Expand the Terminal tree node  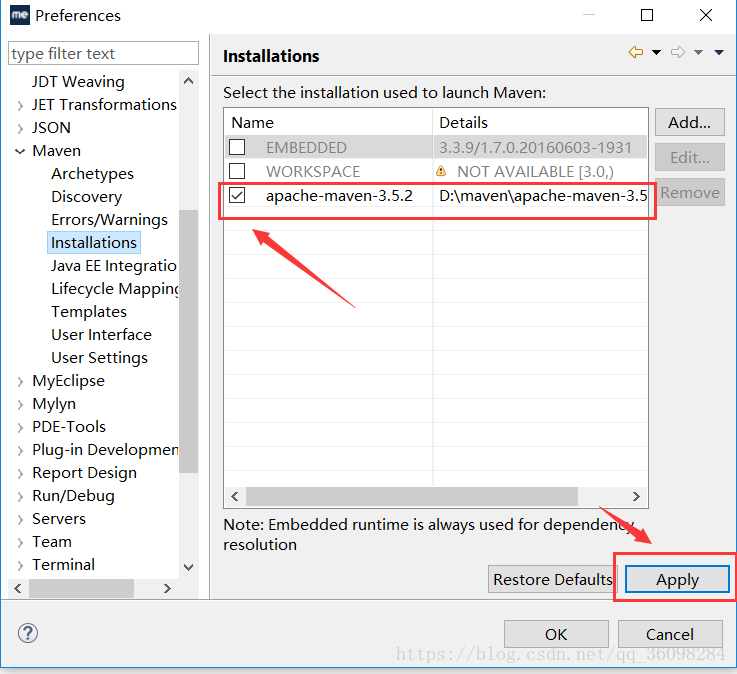pyautogui.click(x=20, y=565)
